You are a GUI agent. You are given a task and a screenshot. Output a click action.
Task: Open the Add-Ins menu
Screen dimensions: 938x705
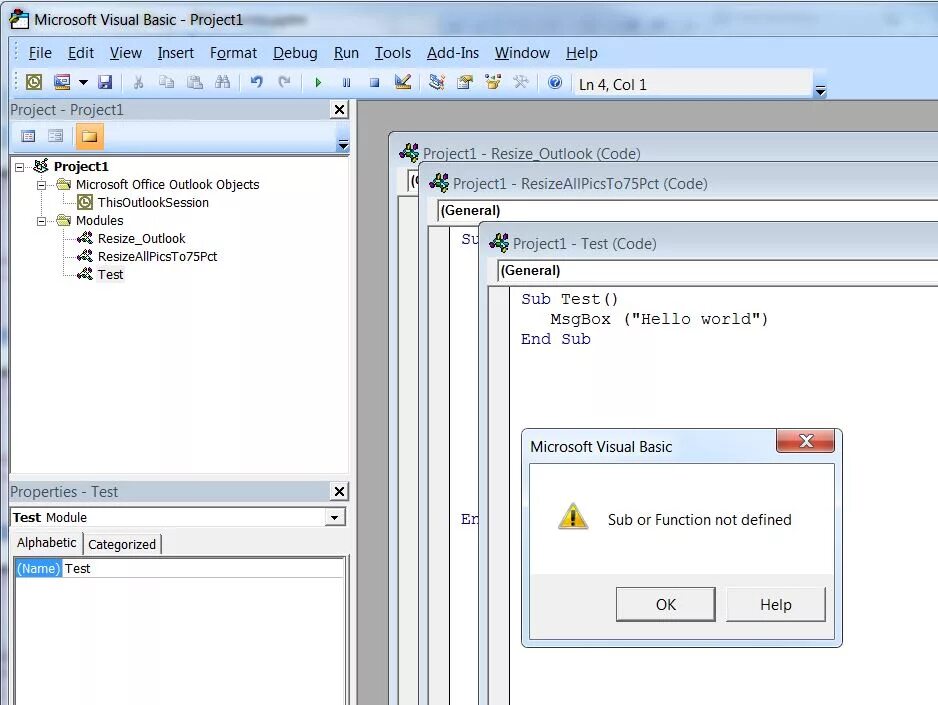(x=453, y=53)
